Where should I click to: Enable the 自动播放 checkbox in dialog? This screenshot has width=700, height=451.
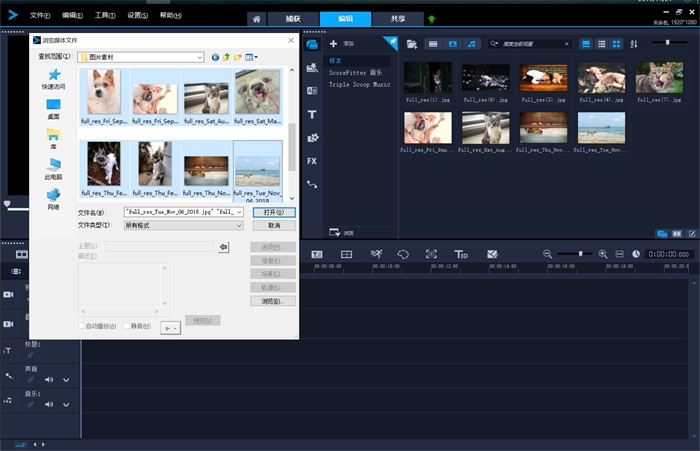[82, 326]
